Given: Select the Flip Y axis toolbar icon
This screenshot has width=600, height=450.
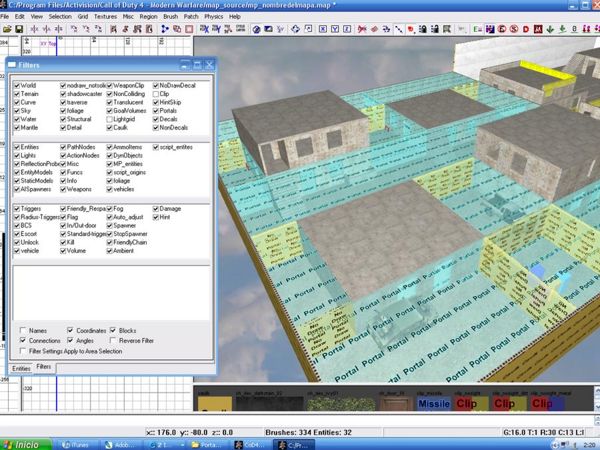Looking at the screenshot, I should pos(47,29).
